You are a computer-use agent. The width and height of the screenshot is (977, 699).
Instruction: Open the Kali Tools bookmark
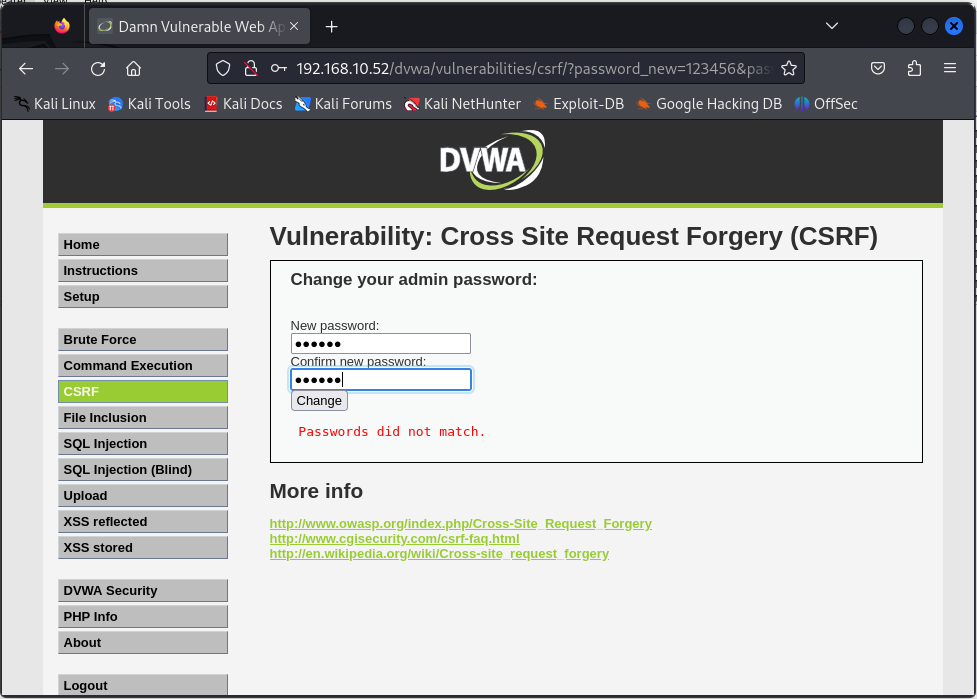pyautogui.click(x=150, y=104)
